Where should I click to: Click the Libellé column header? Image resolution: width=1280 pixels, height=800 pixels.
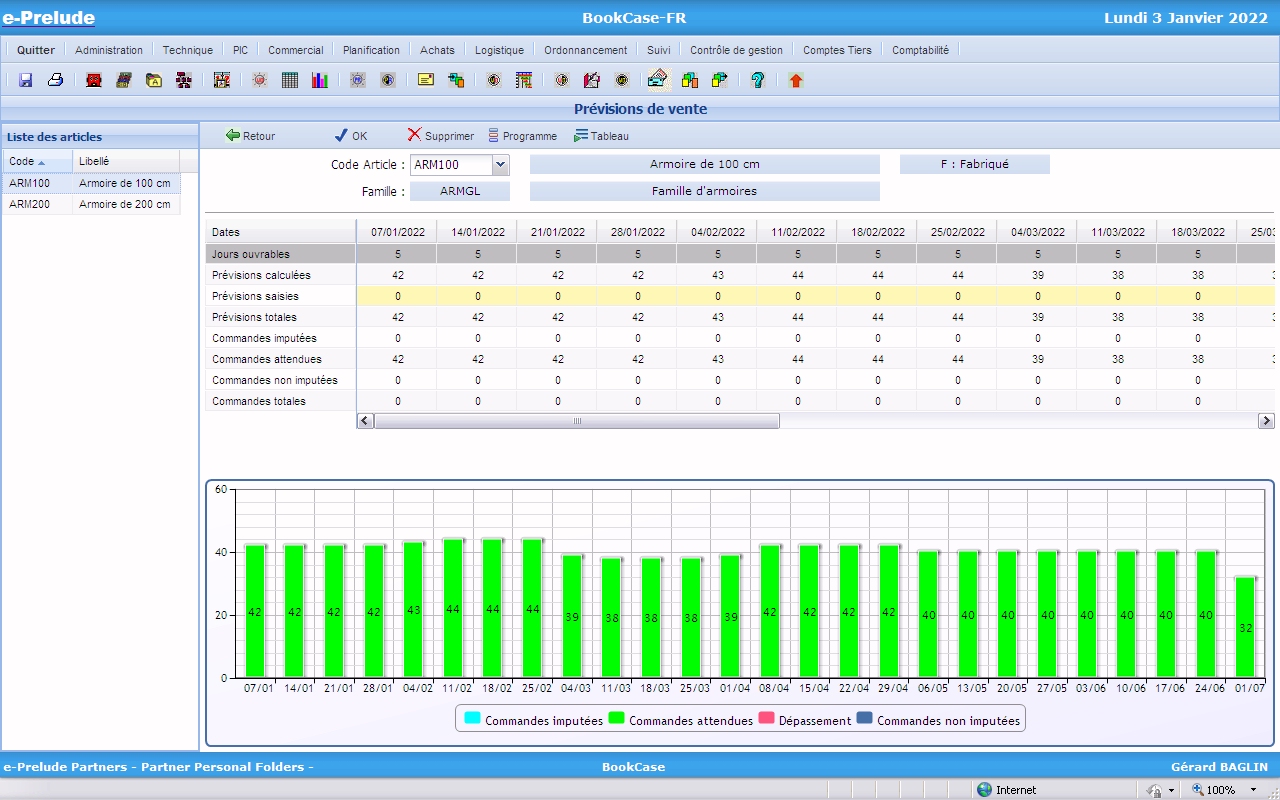[x=126, y=161]
